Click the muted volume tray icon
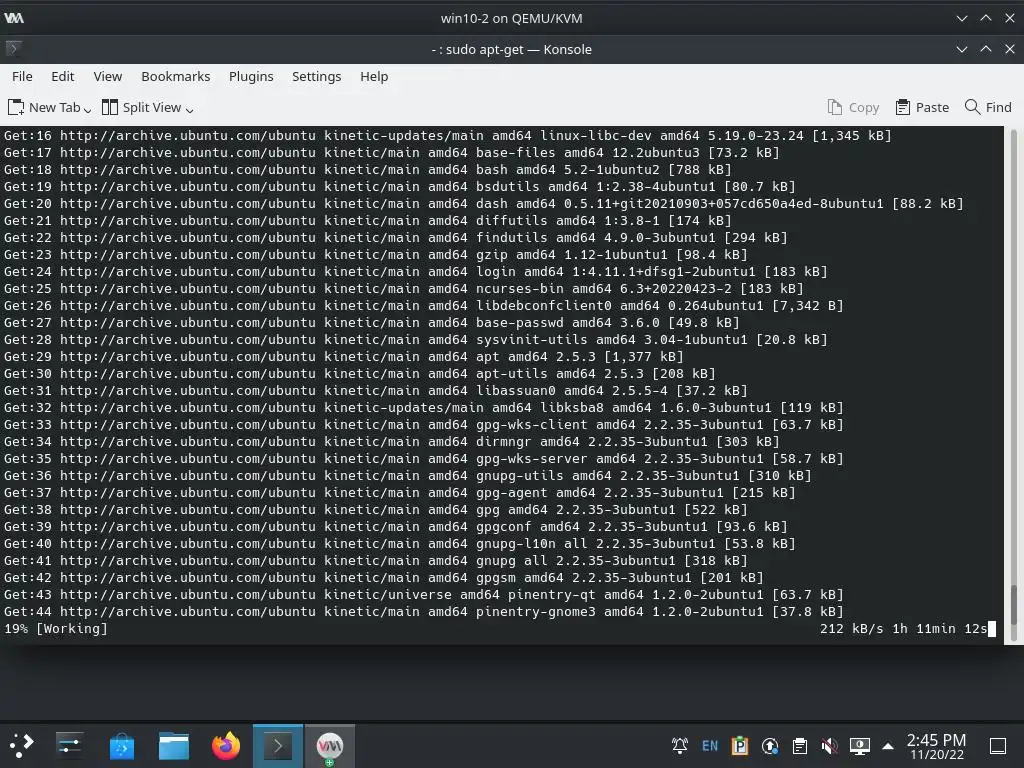Image resolution: width=1024 pixels, height=768 pixels. tap(829, 745)
